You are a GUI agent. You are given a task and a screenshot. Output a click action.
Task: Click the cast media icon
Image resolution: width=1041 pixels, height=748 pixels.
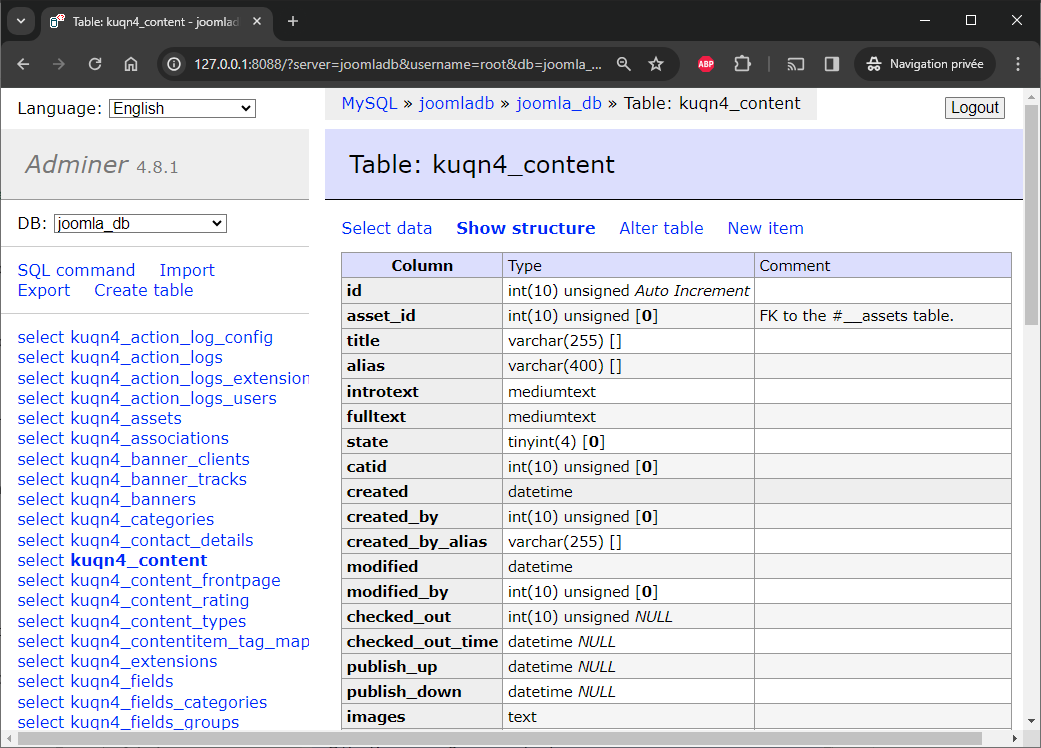coord(795,64)
